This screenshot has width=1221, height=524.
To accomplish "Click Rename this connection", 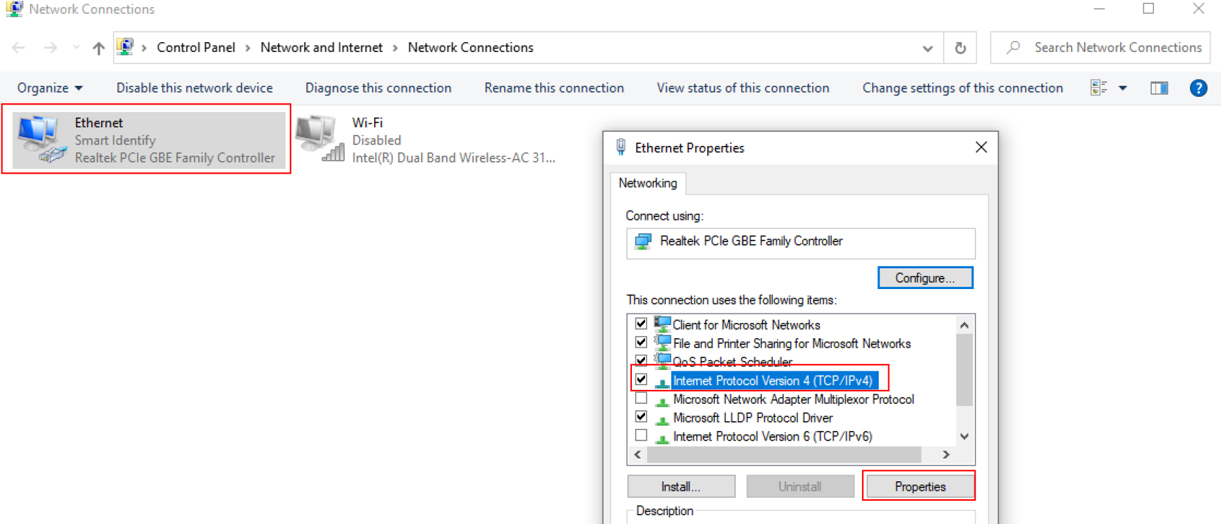I will tap(554, 88).
